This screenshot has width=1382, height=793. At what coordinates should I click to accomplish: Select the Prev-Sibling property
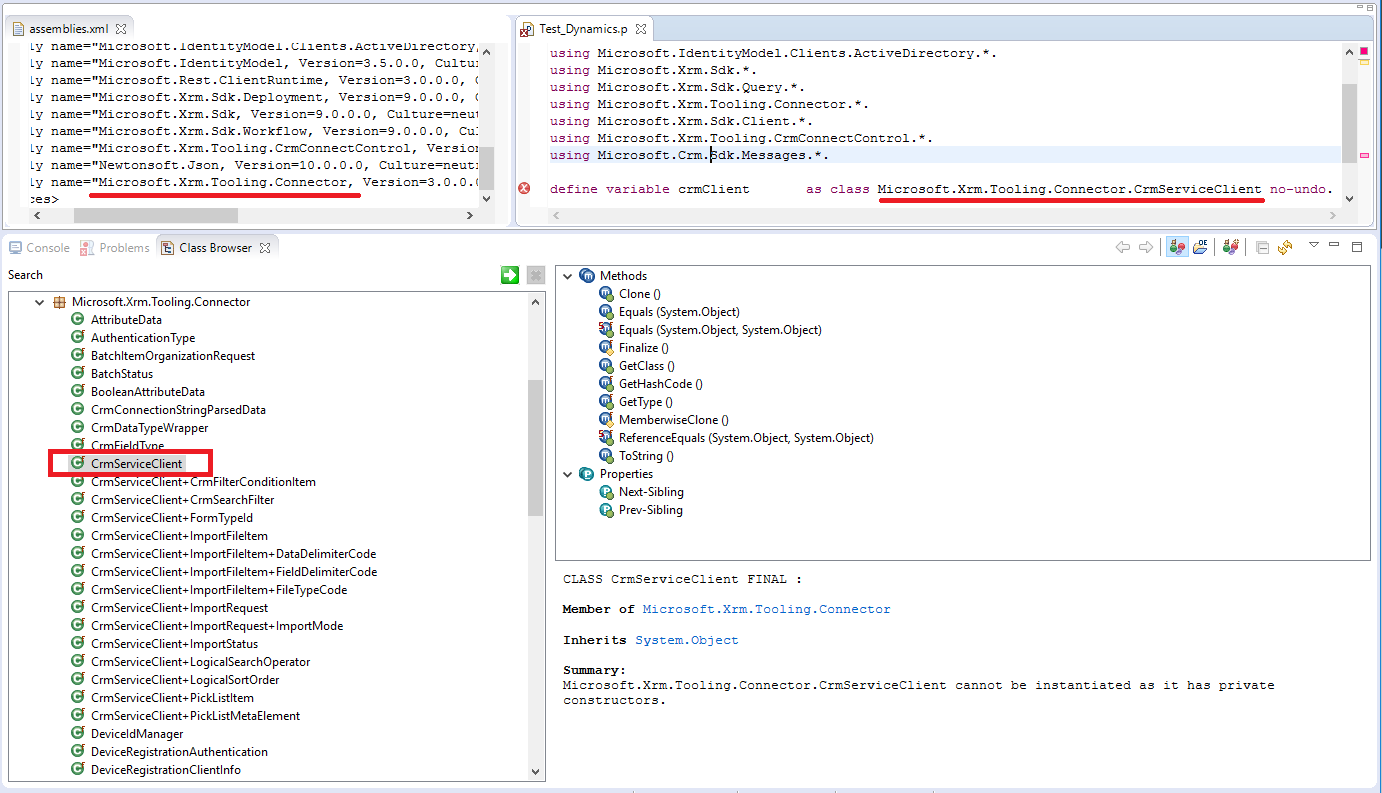651,510
